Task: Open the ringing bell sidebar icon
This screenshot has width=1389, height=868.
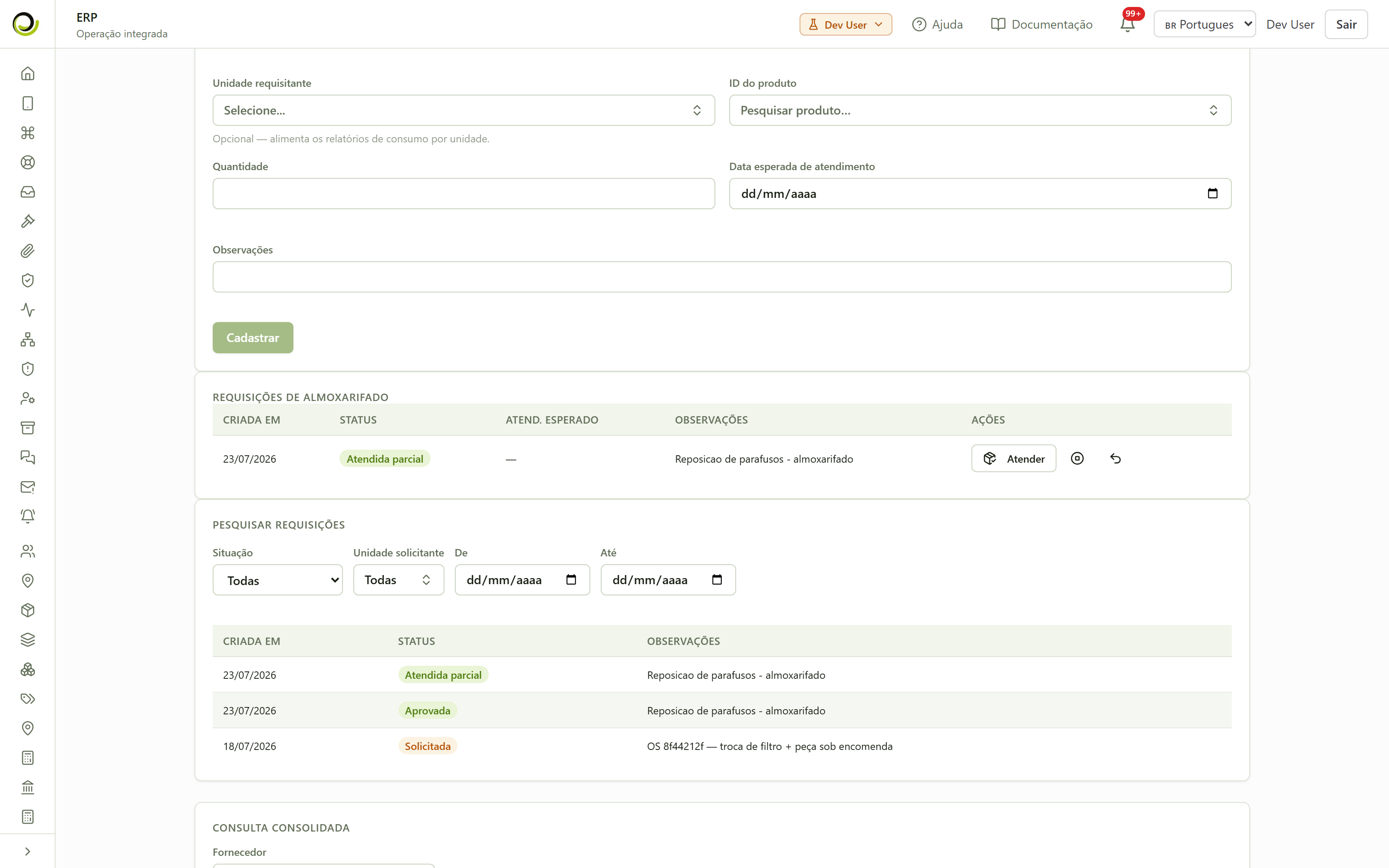Action: [x=27, y=516]
